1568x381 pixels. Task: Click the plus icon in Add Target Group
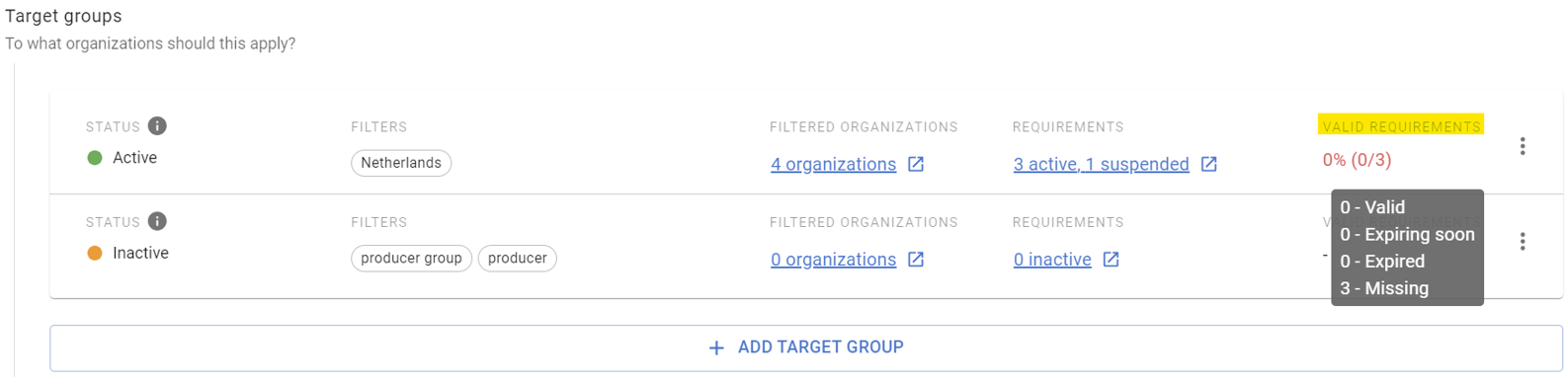(x=716, y=347)
